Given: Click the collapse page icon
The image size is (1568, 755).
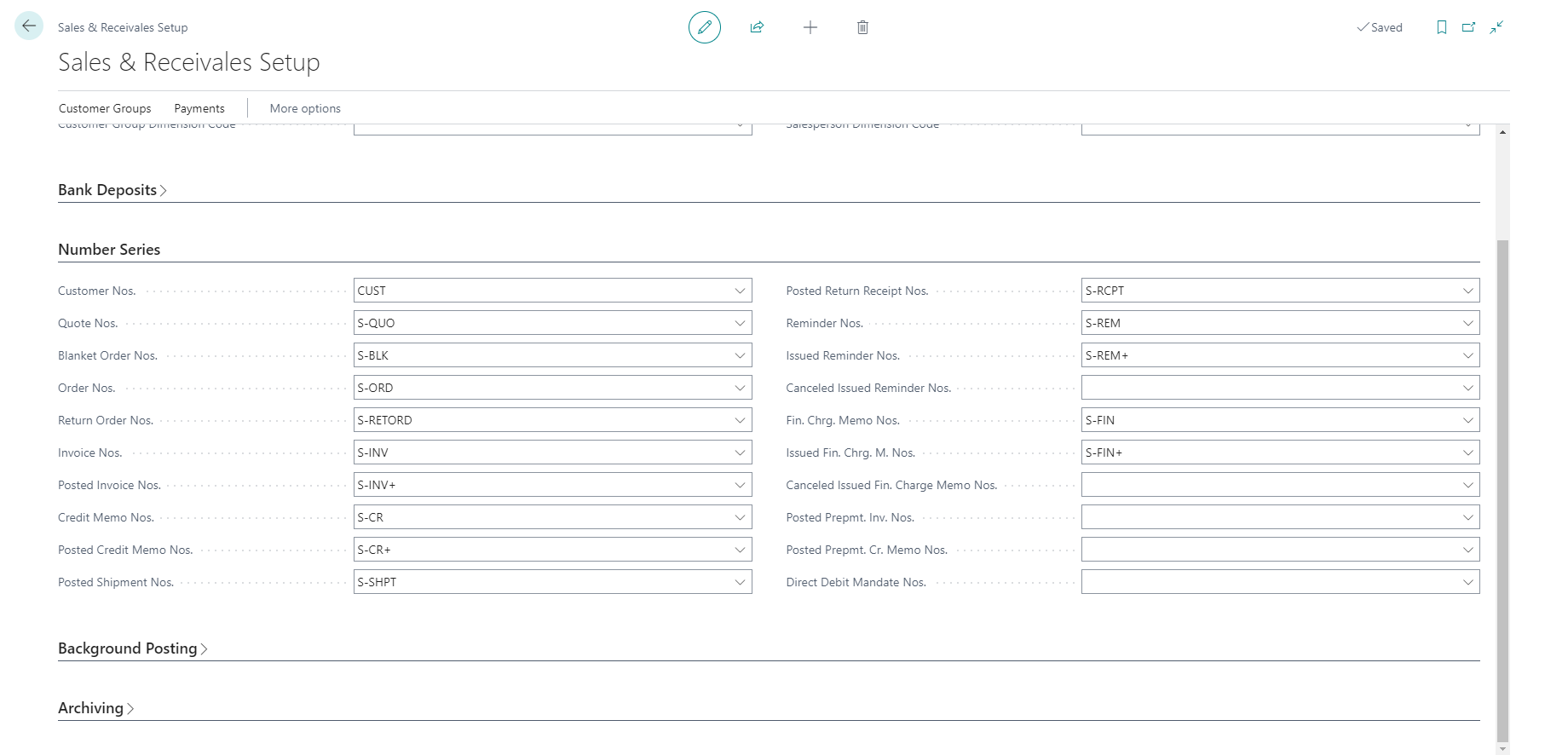Looking at the screenshot, I should click(1496, 27).
